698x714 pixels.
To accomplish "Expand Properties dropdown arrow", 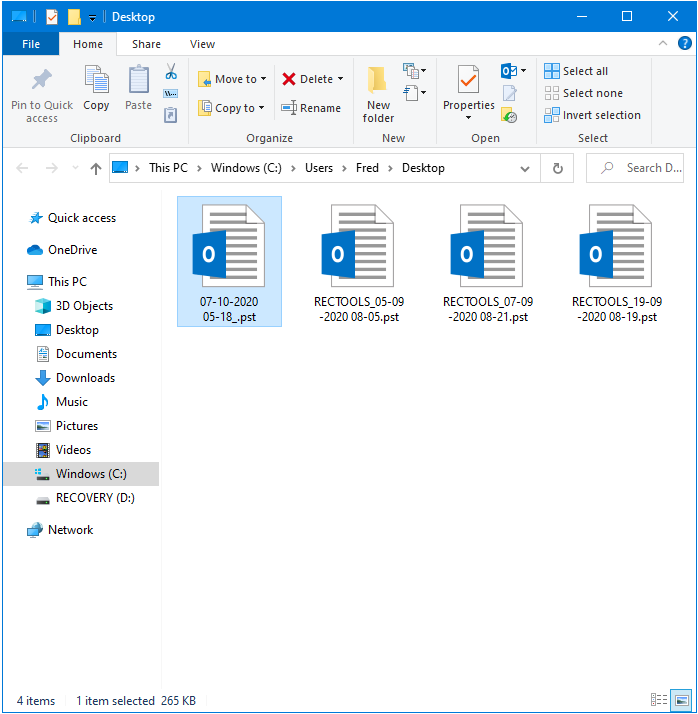I will pyautogui.click(x=469, y=118).
